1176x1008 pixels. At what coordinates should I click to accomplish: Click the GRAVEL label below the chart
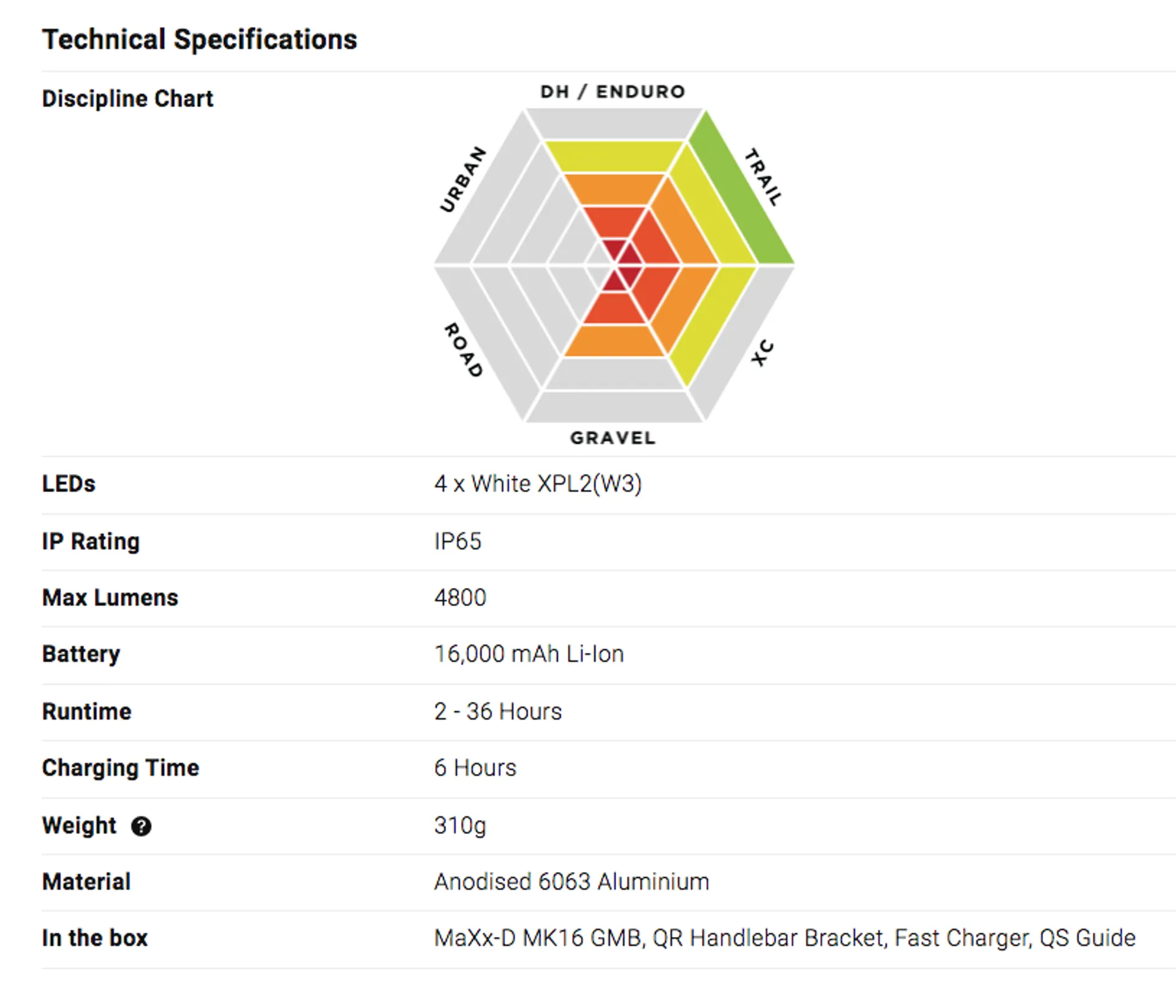(x=613, y=438)
